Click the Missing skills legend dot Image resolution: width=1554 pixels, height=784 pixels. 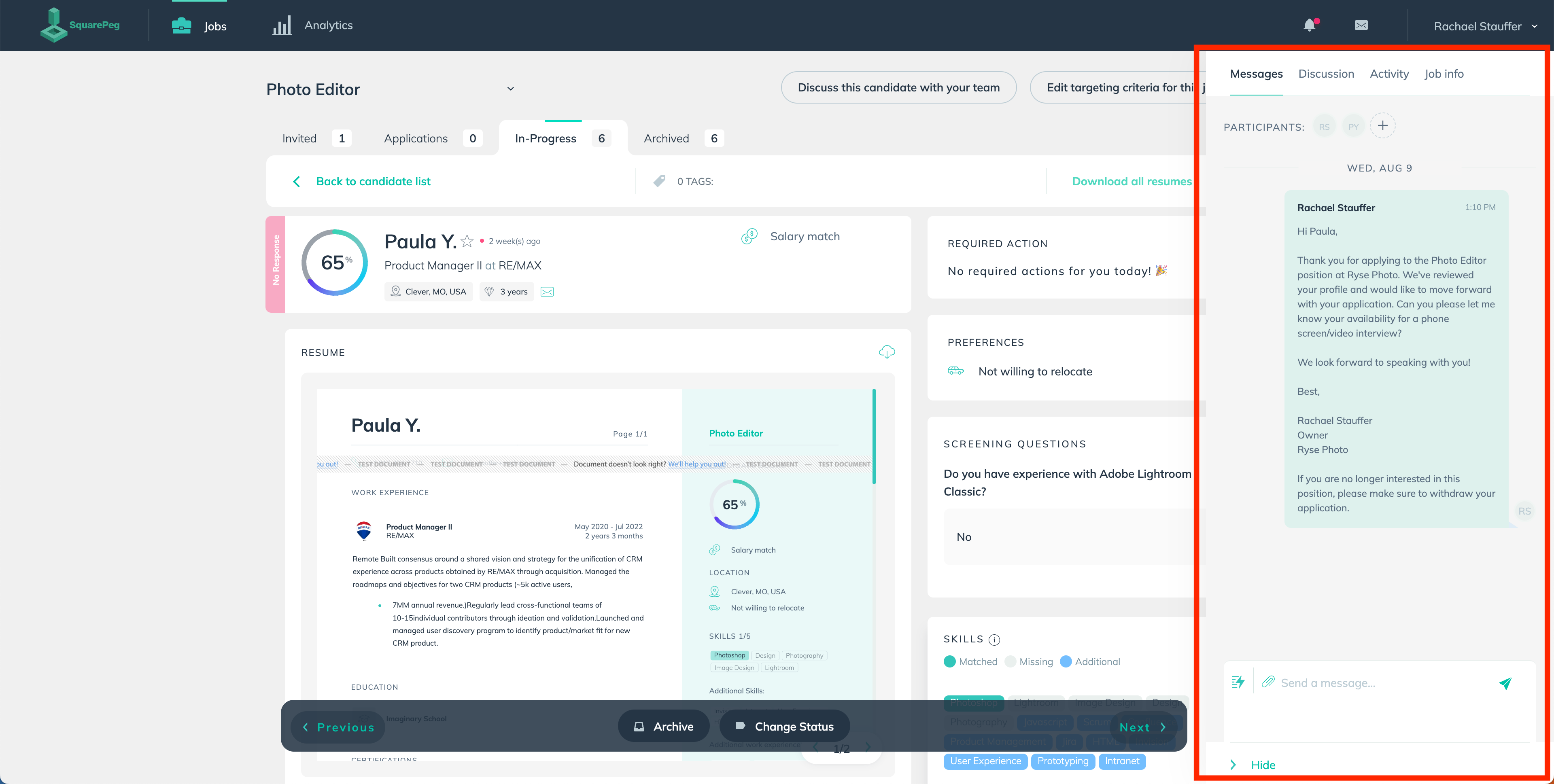(1011, 661)
